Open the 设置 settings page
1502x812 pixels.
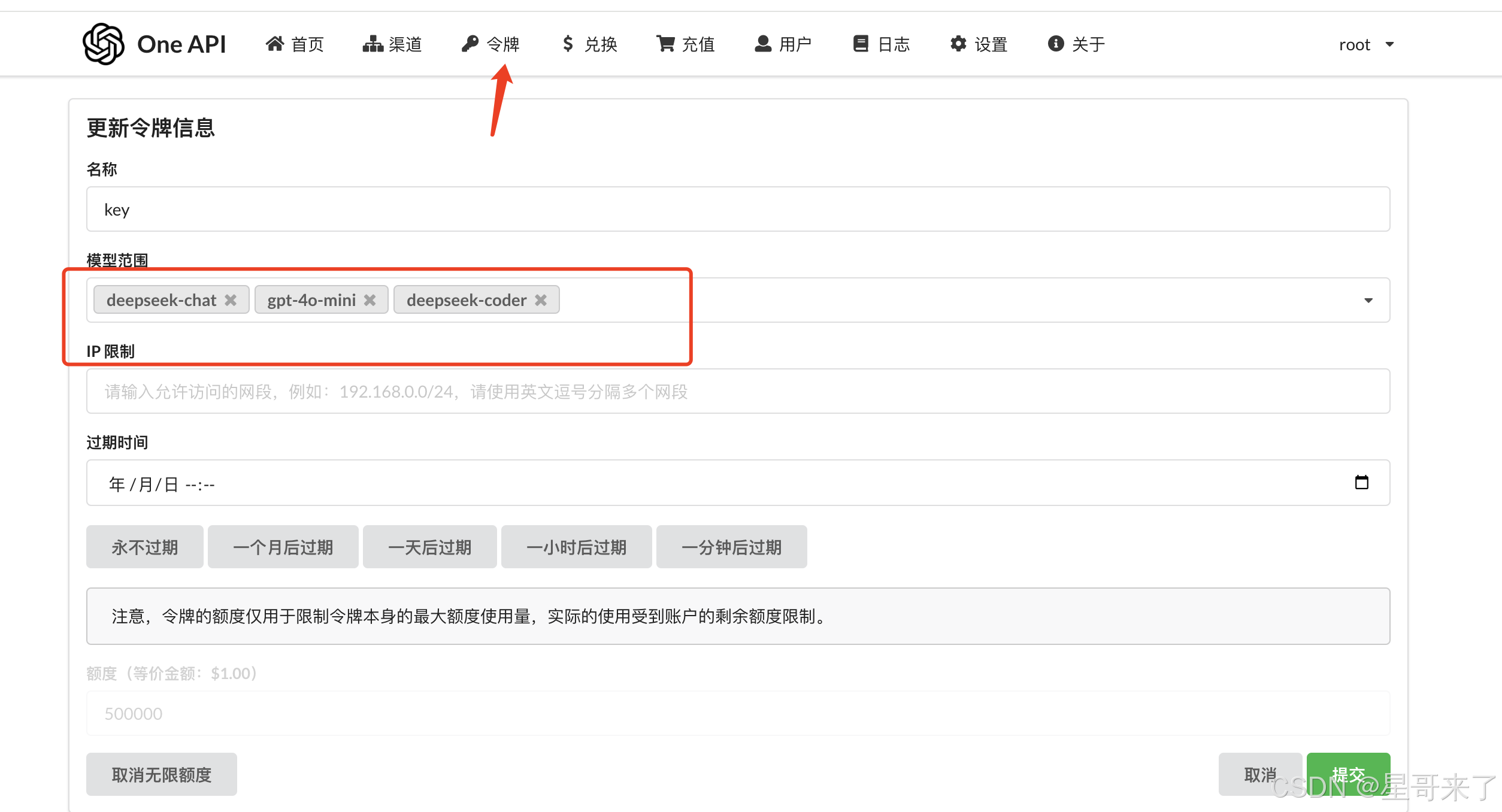click(979, 44)
